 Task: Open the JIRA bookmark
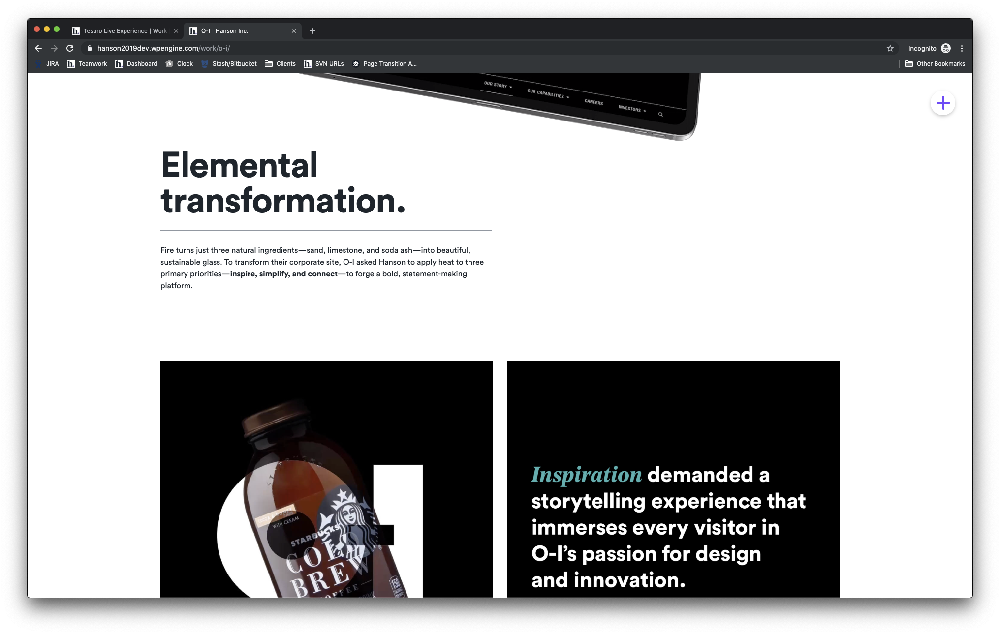48,64
